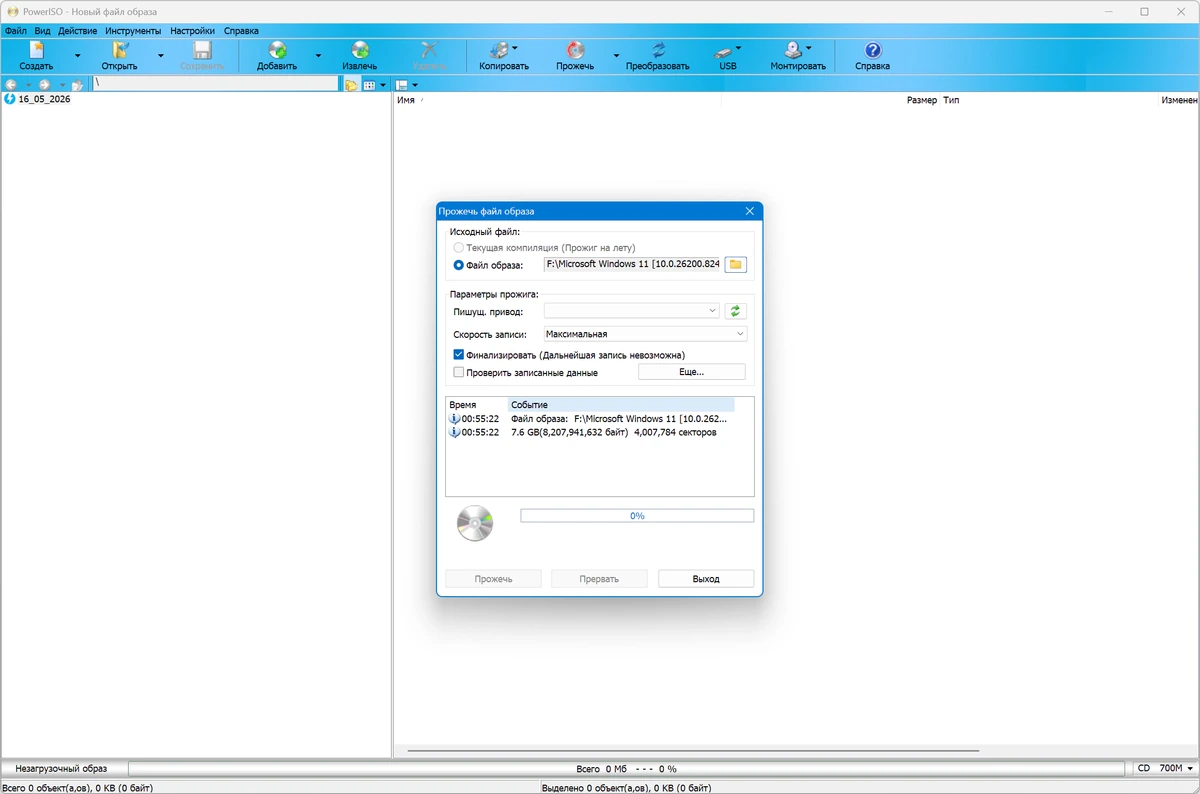Image resolution: width=1200 pixels, height=794 pixels.
Task: Select the log row Файл образа F:\Microsoft
Action: tap(590, 419)
